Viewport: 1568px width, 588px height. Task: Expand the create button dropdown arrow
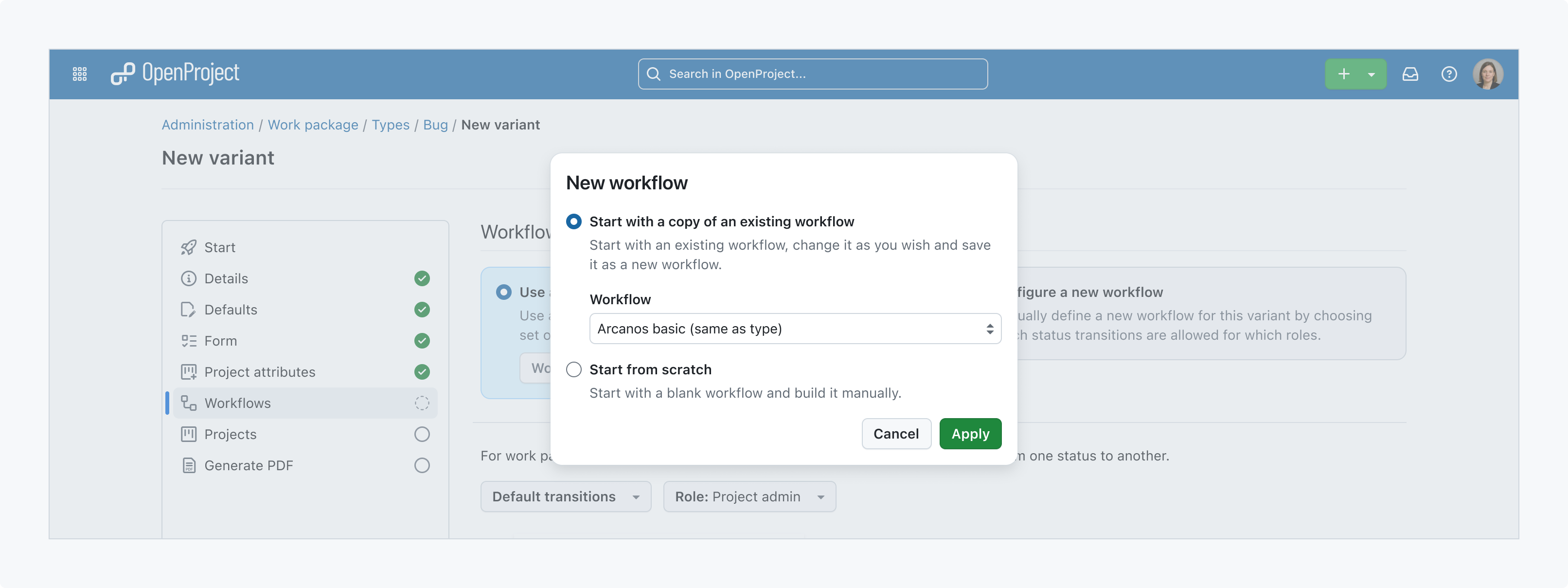point(1372,74)
